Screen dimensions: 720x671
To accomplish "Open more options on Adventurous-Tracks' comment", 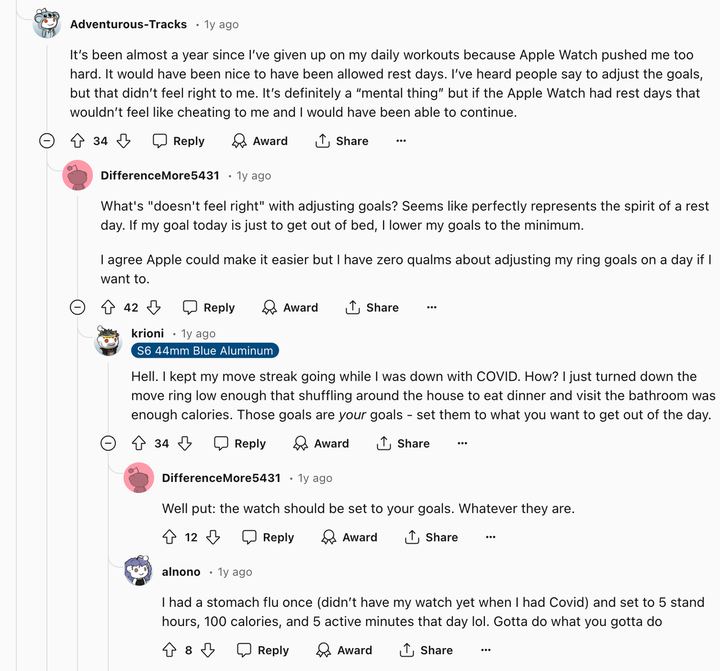I will pyautogui.click(x=401, y=141).
